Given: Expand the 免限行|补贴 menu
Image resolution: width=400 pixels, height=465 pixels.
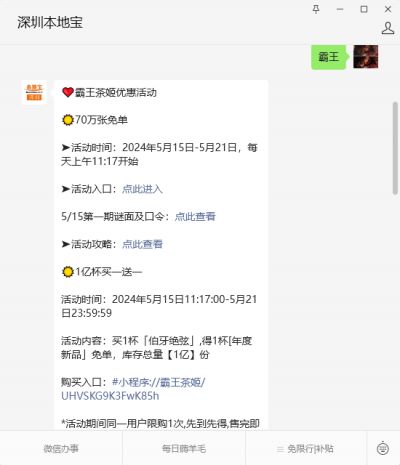Looking at the screenshot, I should 306,449.
